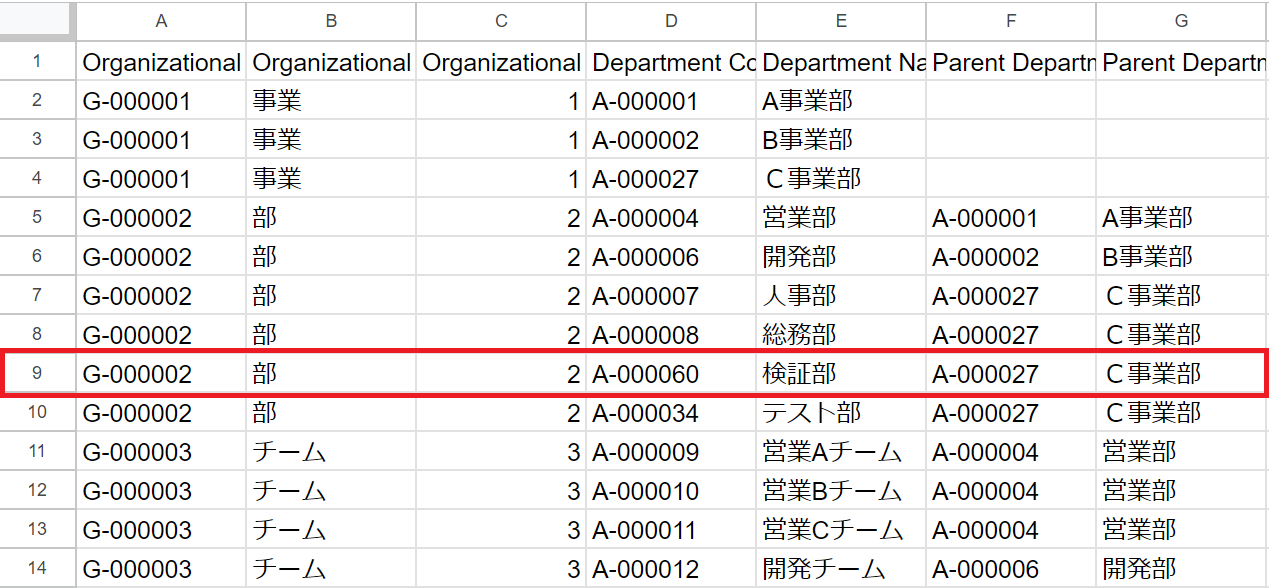Select column D header
Viewport: 1269px width, 588px height.
point(671,20)
